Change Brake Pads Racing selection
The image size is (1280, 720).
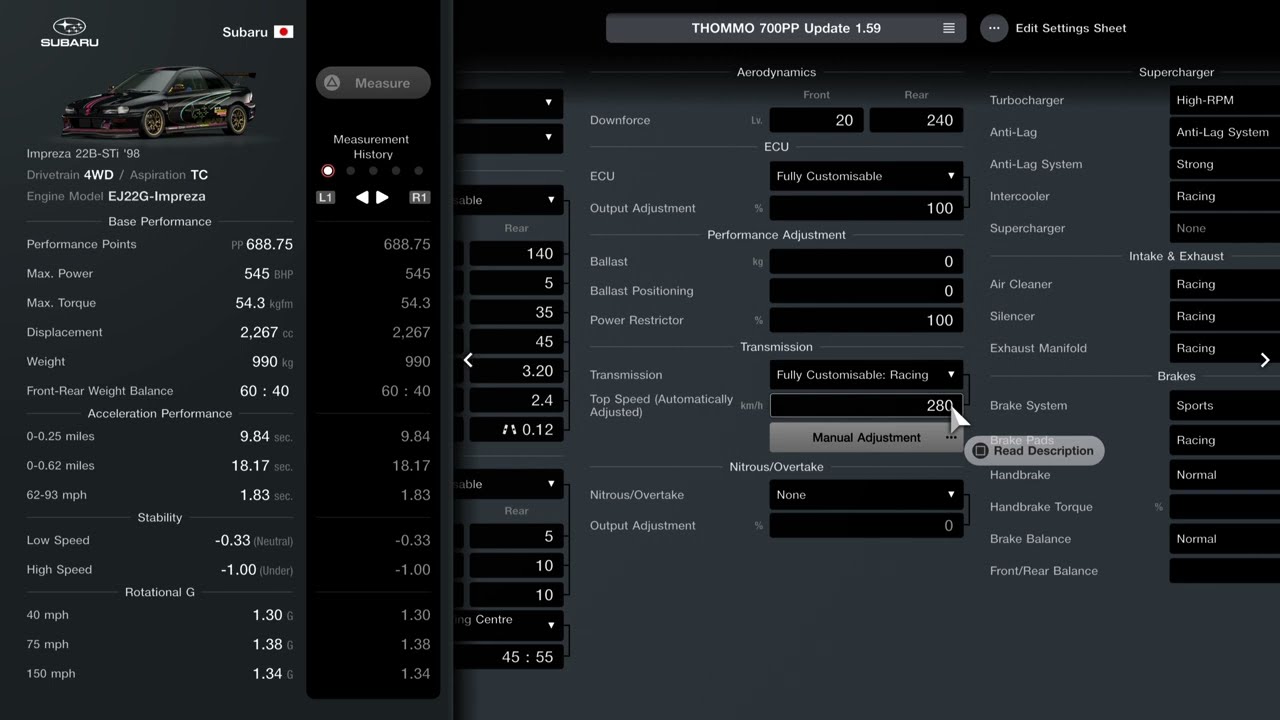tap(1225, 440)
